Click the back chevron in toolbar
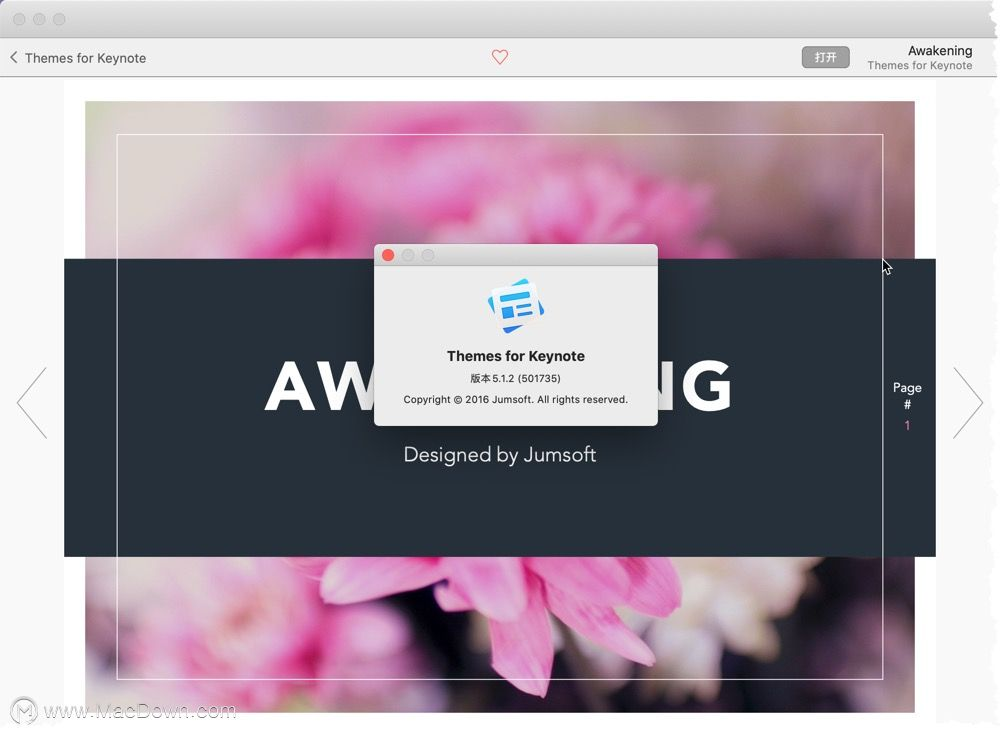 [13, 57]
